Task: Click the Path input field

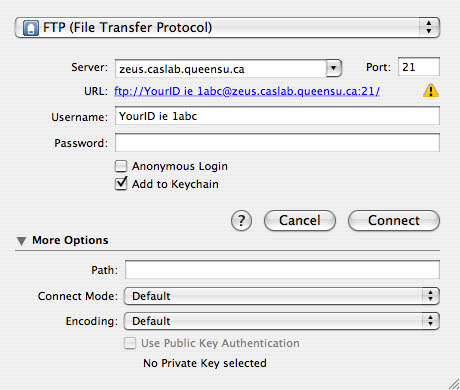Action: (x=282, y=270)
